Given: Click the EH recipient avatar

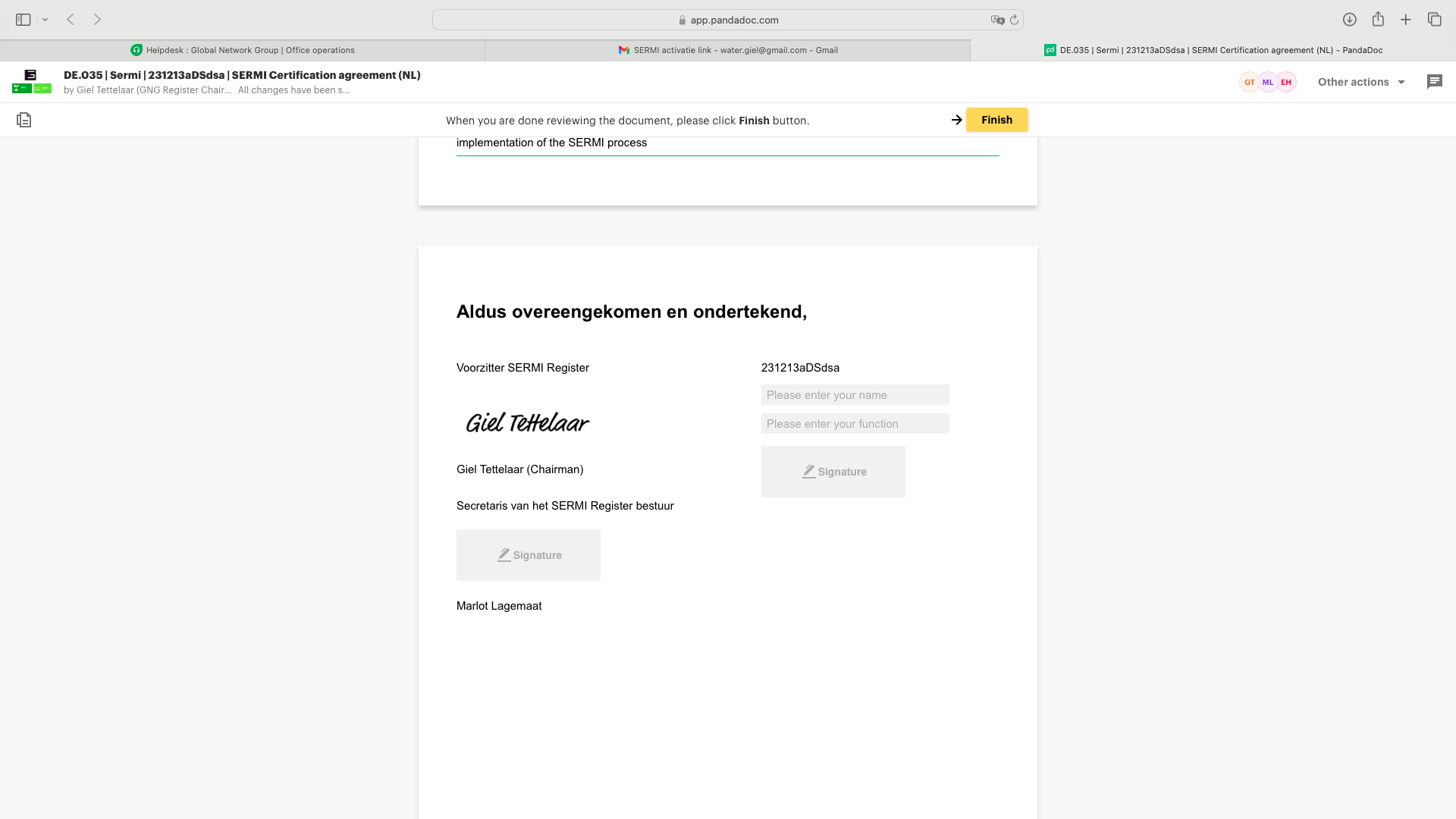Looking at the screenshot, I should [1286, 82].
